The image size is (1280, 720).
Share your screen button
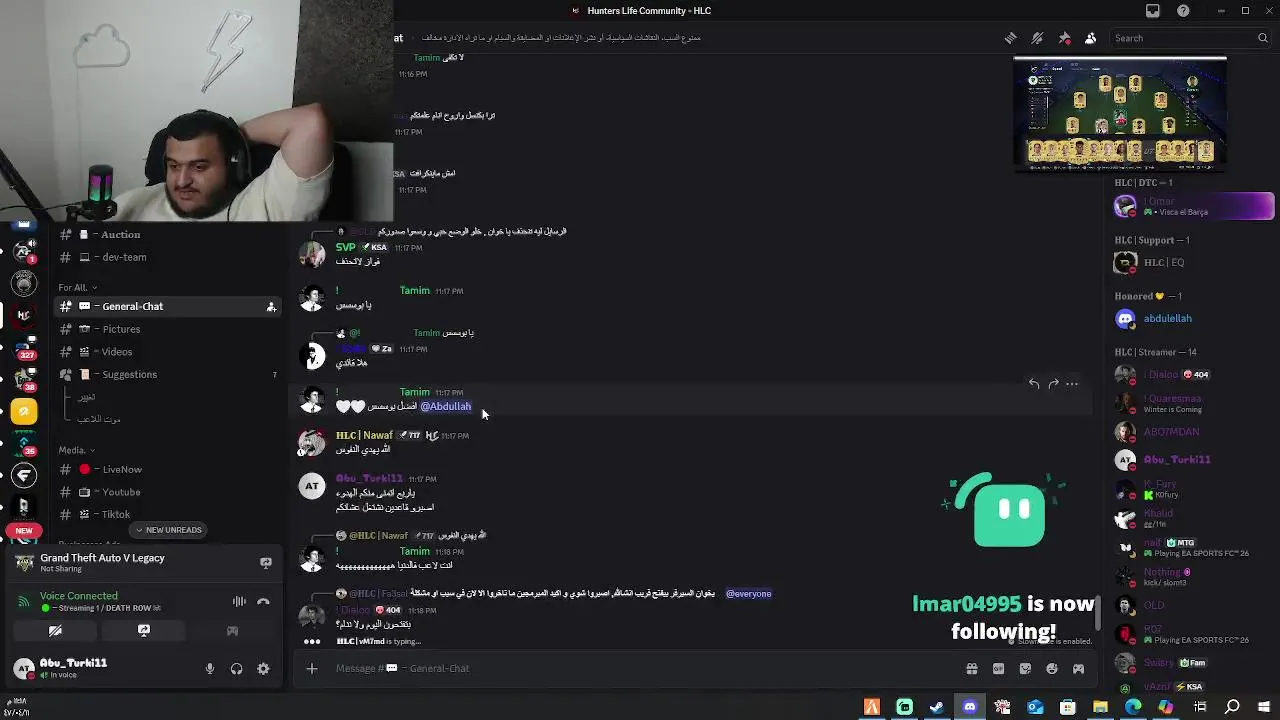click(144, 631)
